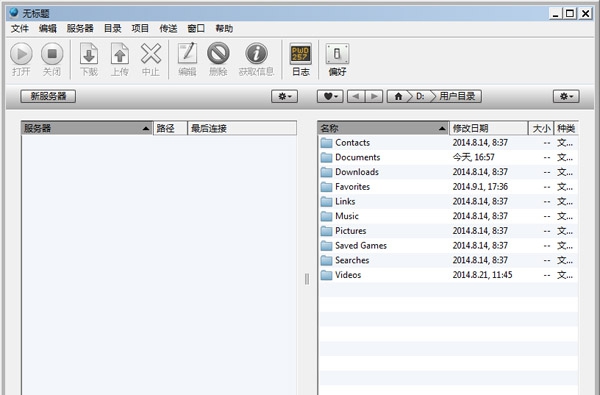This screenshot has width=600, height=395.
Task: Open gear dropdown above server list
Action: pyautogui.click(x=284, y=96)
